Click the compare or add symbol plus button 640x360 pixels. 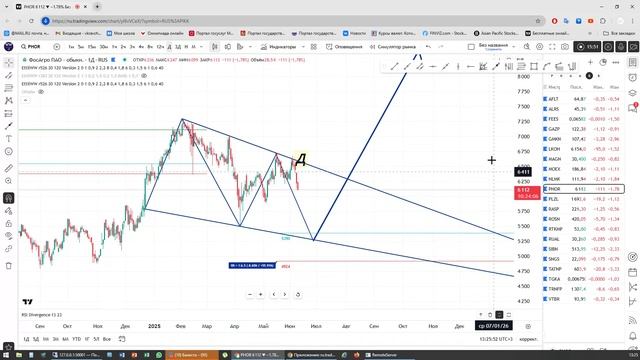pyautogui.click(x=57, y=47)
